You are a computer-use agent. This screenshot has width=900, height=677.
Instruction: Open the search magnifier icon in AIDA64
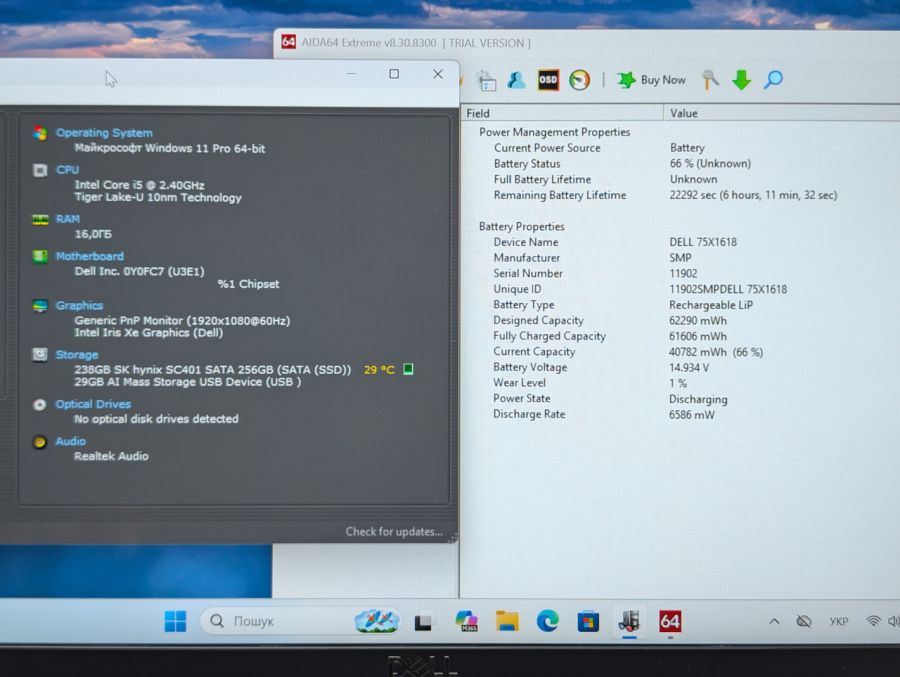point(773,80)
